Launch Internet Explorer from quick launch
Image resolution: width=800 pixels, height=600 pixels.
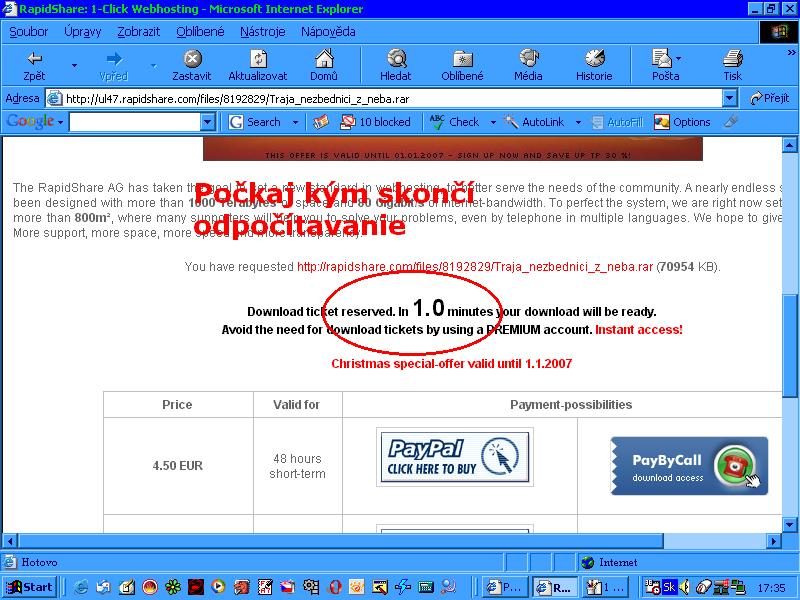[81, 587]
